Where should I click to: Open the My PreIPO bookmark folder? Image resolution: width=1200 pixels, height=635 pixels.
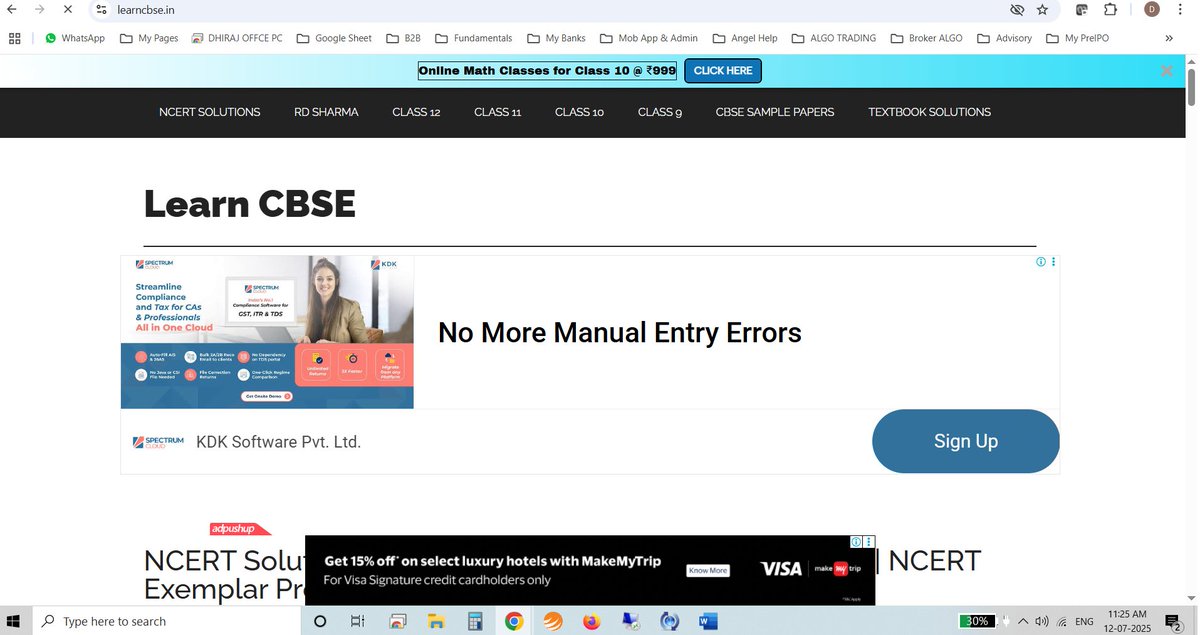(x=1076, y=38)
